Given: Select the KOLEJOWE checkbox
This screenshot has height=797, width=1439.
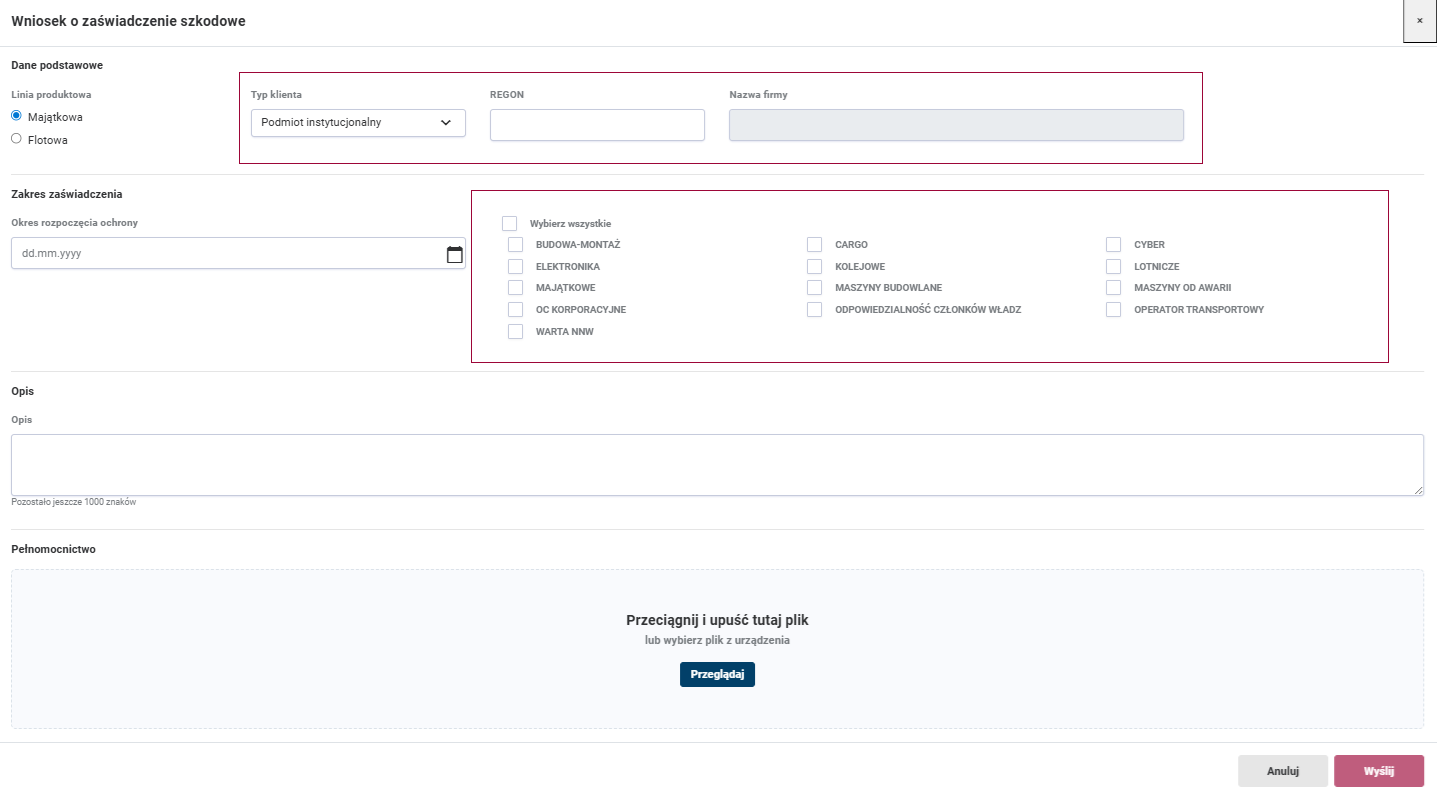Looking at the screenshot, I should click(815, 267).
